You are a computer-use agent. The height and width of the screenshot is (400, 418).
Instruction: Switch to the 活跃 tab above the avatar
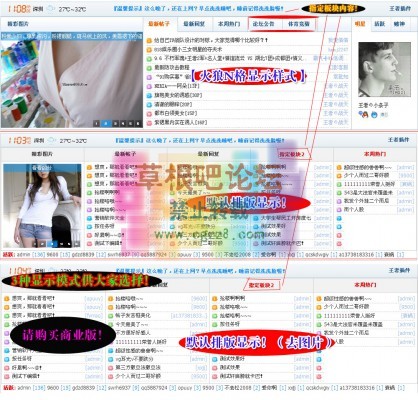coord(379,24)
